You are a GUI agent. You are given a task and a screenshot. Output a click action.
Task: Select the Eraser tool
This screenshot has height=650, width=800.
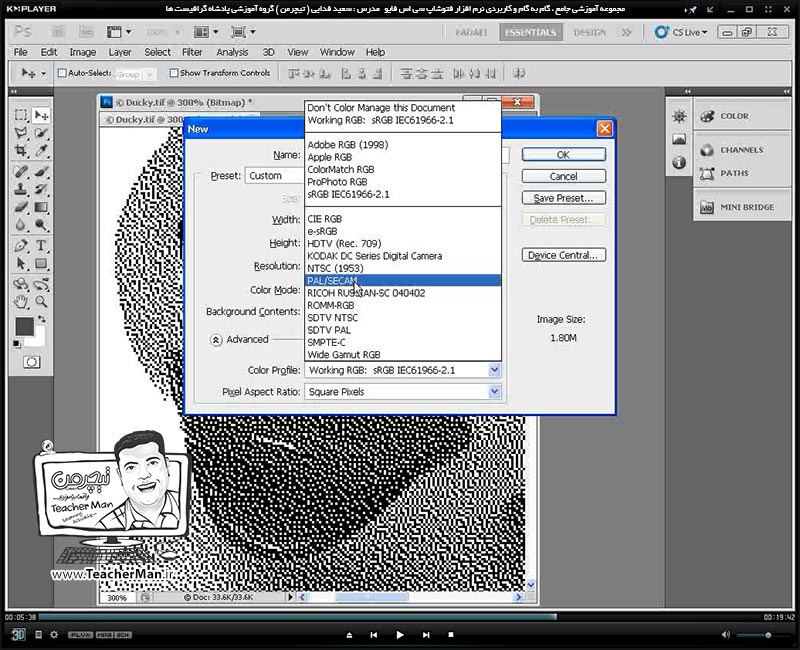20,207
